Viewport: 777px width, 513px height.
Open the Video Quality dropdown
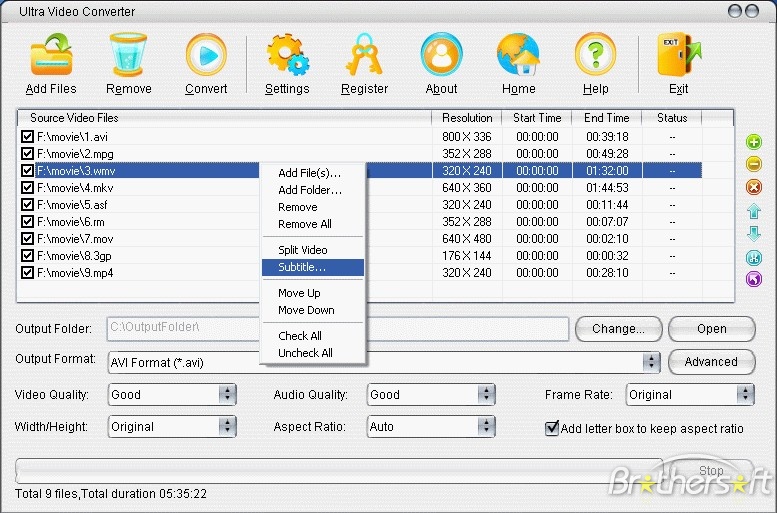(172, 395)
